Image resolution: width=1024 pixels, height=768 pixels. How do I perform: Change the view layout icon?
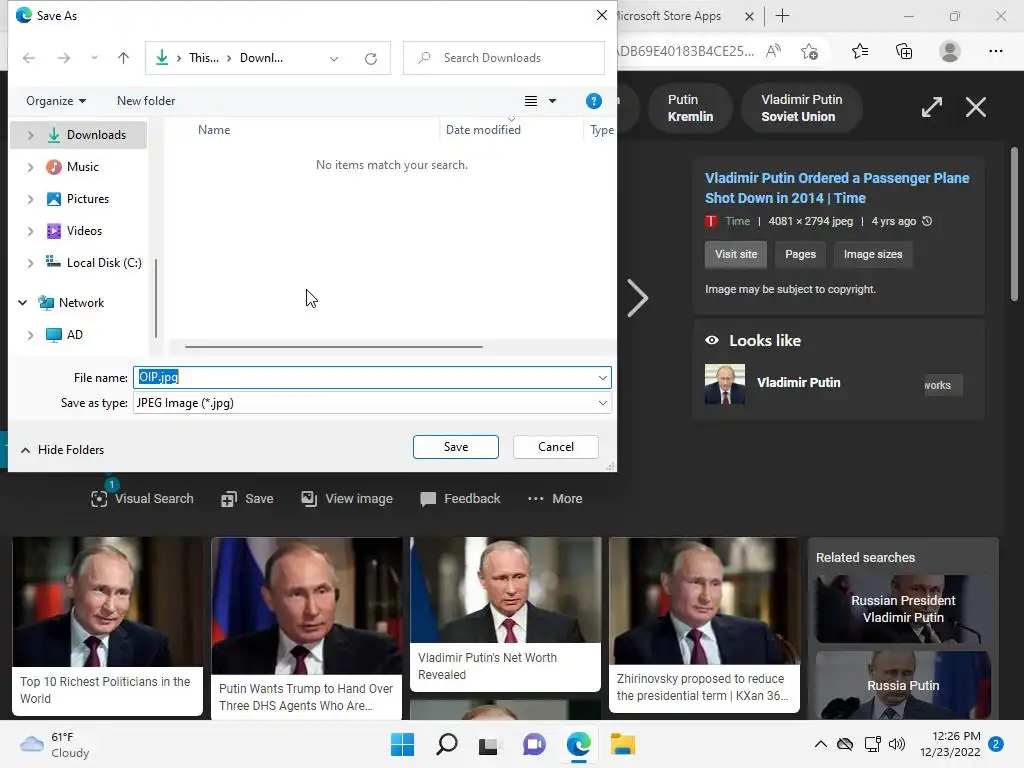531,101
